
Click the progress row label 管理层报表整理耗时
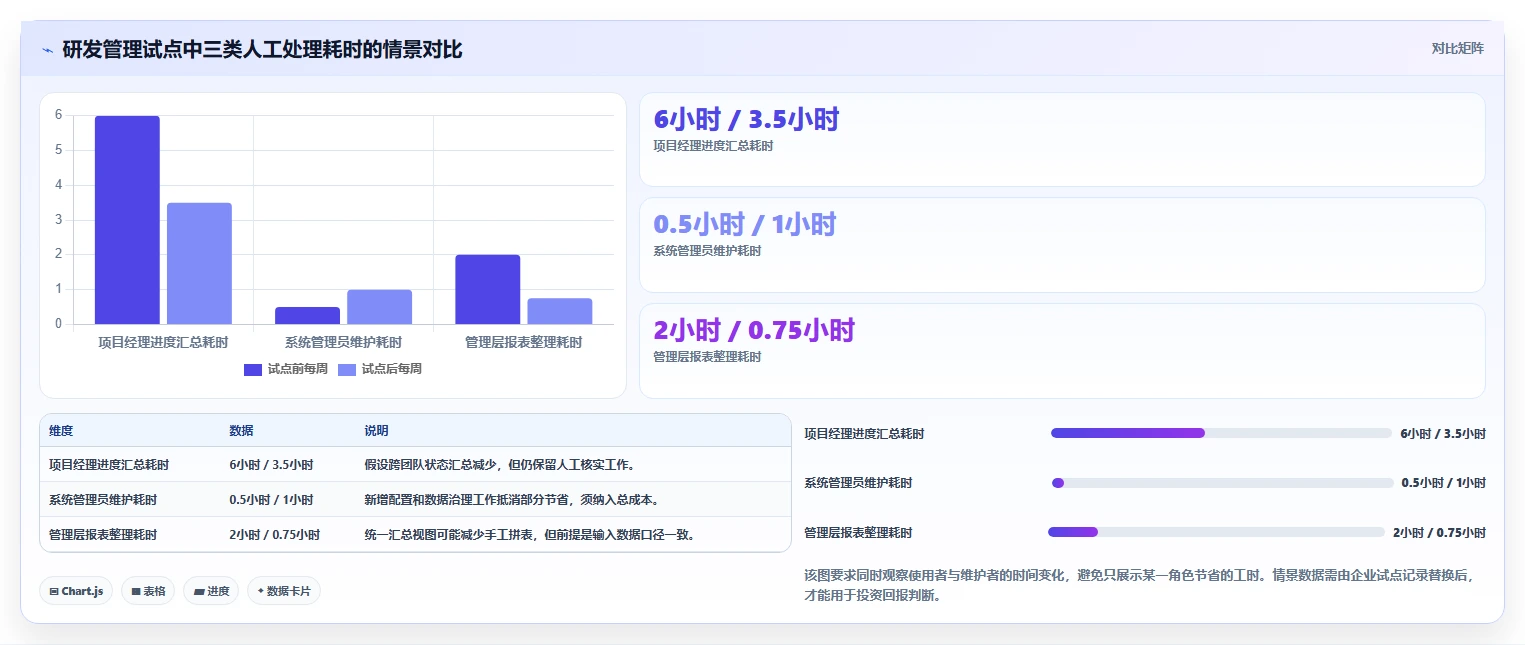[x=858, y=533]
